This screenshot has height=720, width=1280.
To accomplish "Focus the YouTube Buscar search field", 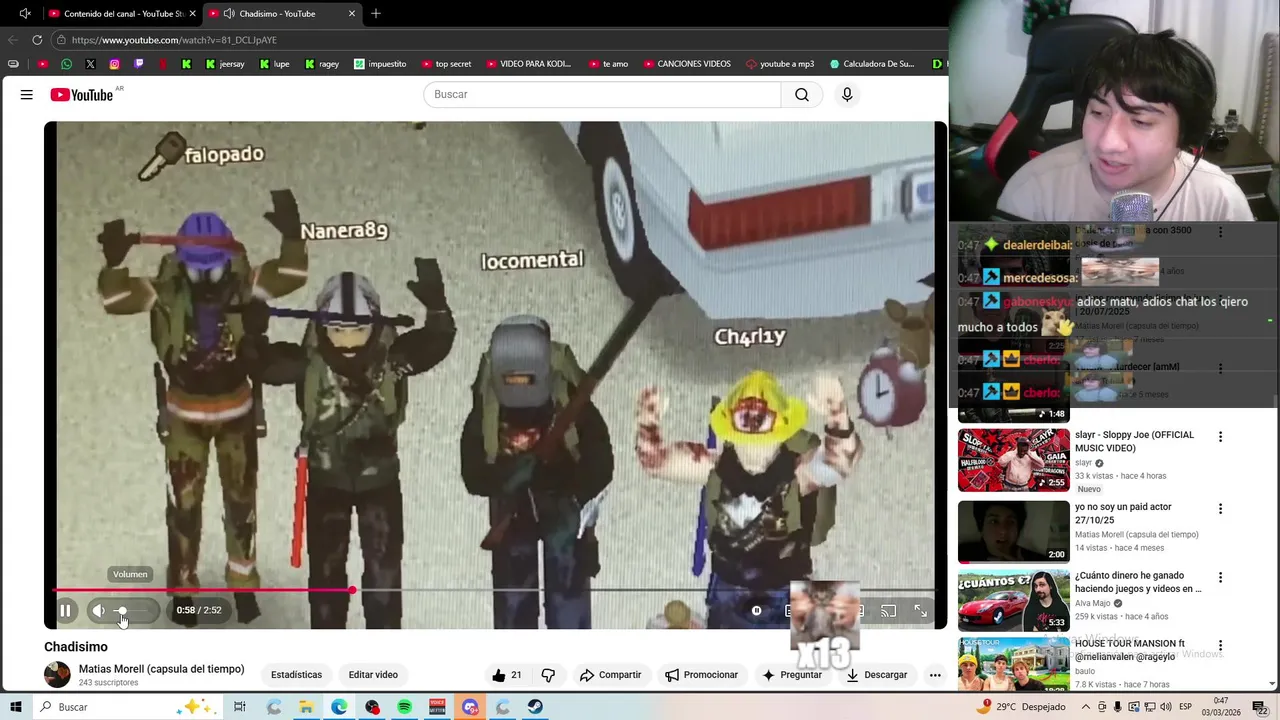I will (x=602, y=94).
